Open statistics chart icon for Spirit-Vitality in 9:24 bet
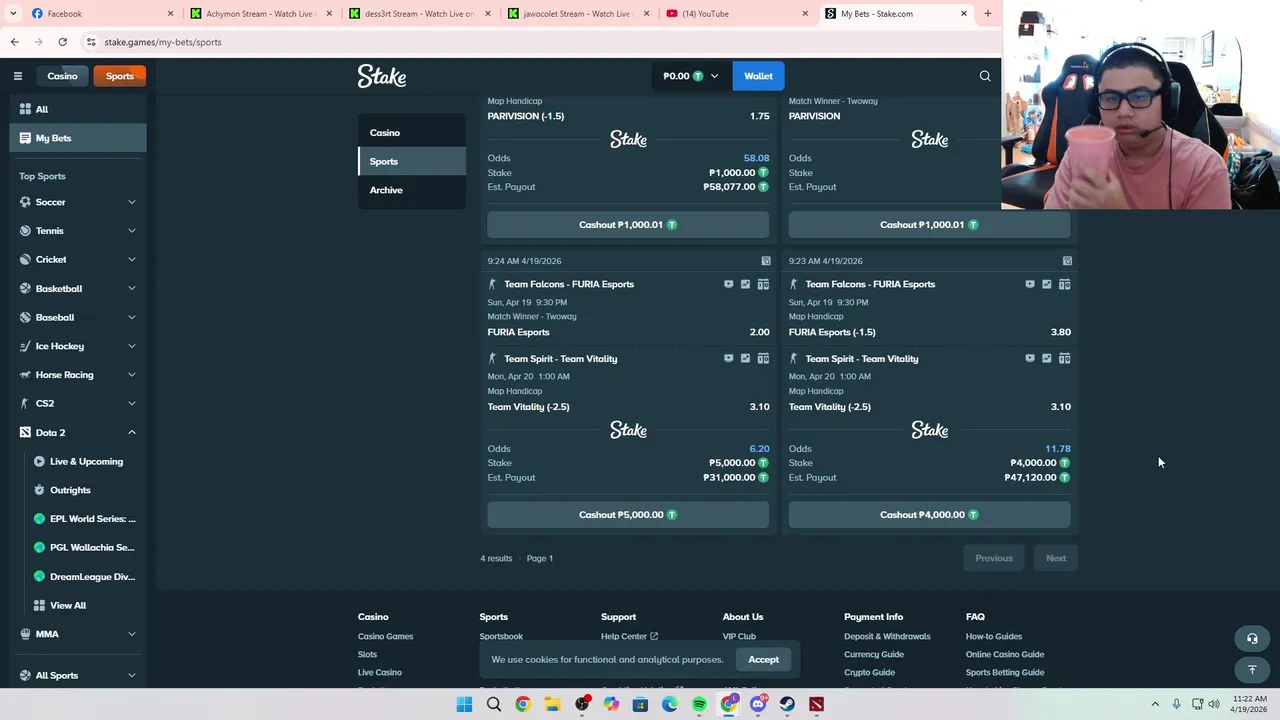This screenshot has width=1280, height=720. tap(745, 358)
